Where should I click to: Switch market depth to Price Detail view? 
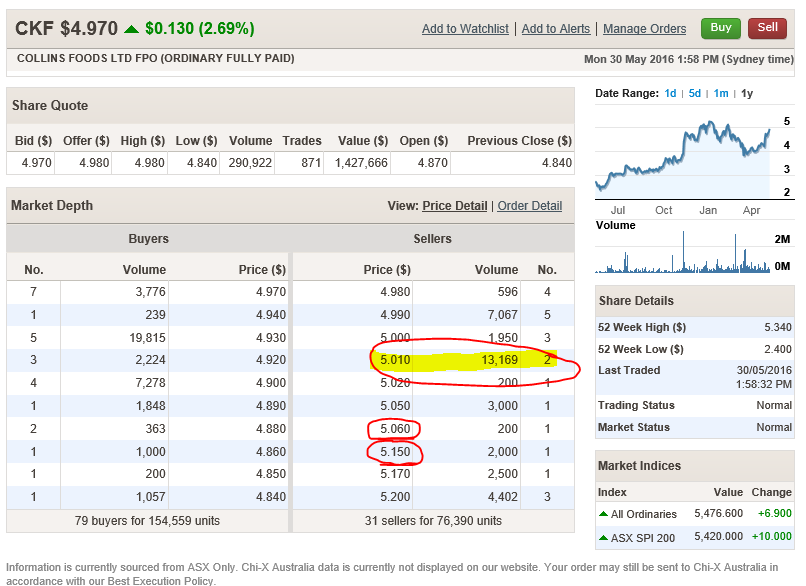point(454,206)
